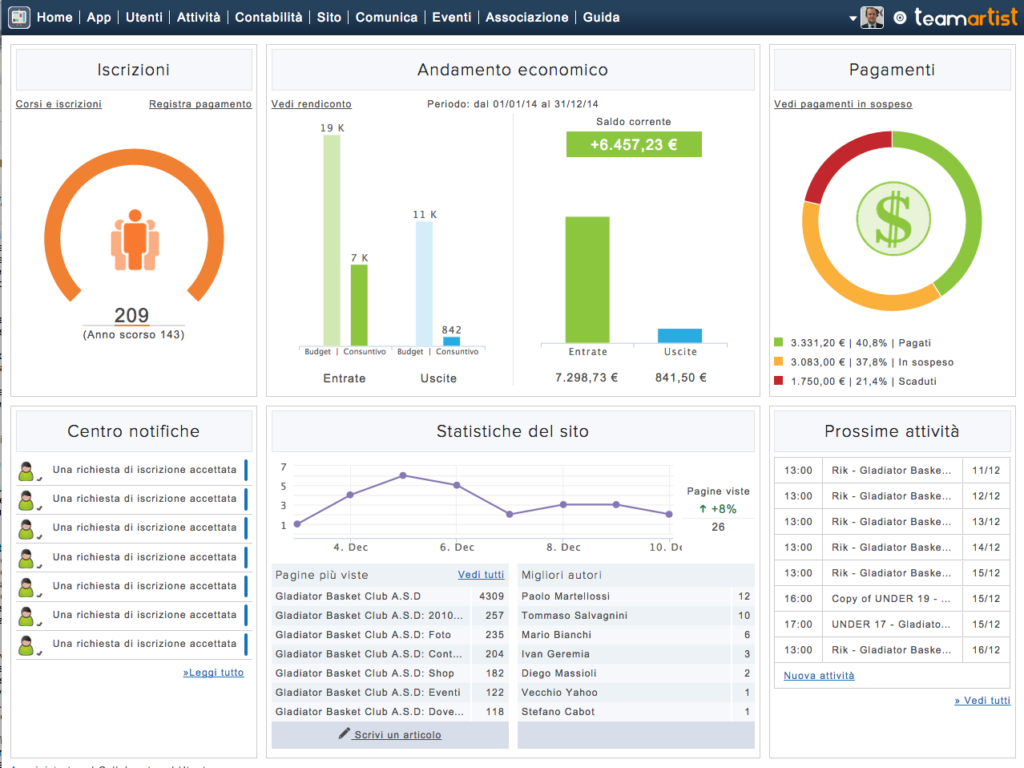Click the Registra pagamento link
This screenshot has width=1024, height=768.
(x=200, y=104)
